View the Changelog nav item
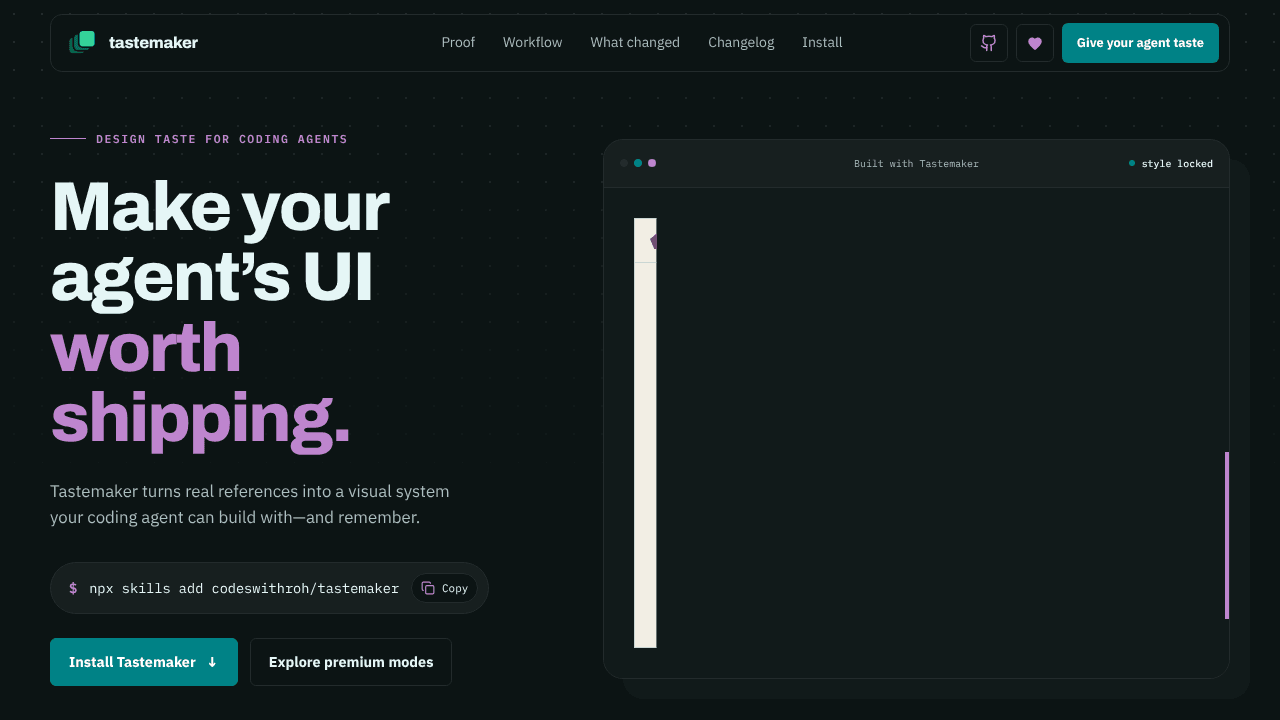The height and width of the screenshot is (720, 1280). (741, 42)
